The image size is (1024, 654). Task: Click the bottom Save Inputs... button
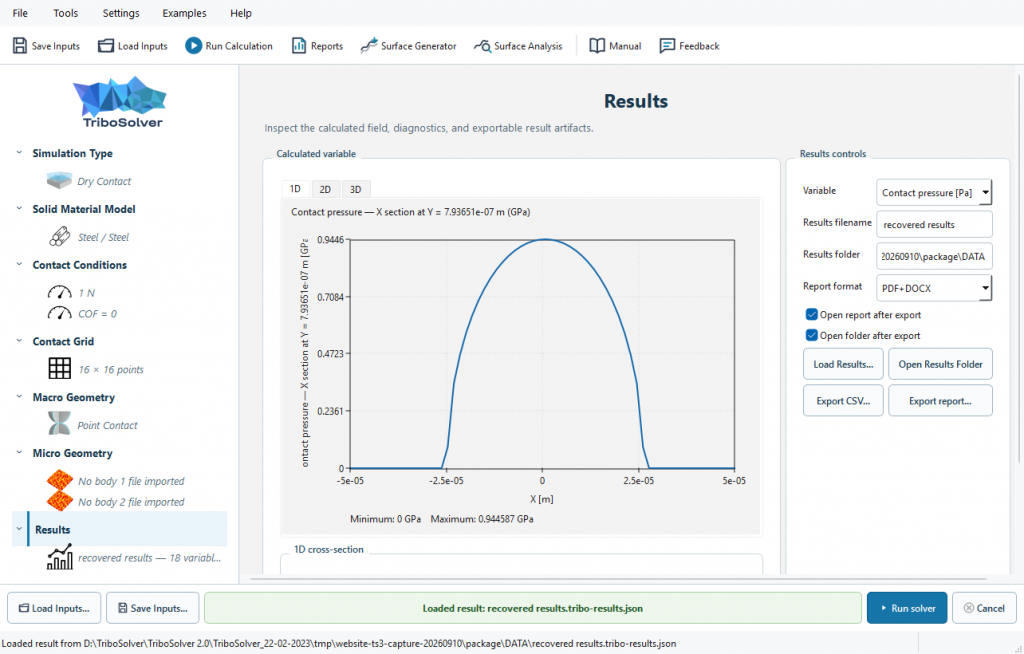[x=153, y=608]
